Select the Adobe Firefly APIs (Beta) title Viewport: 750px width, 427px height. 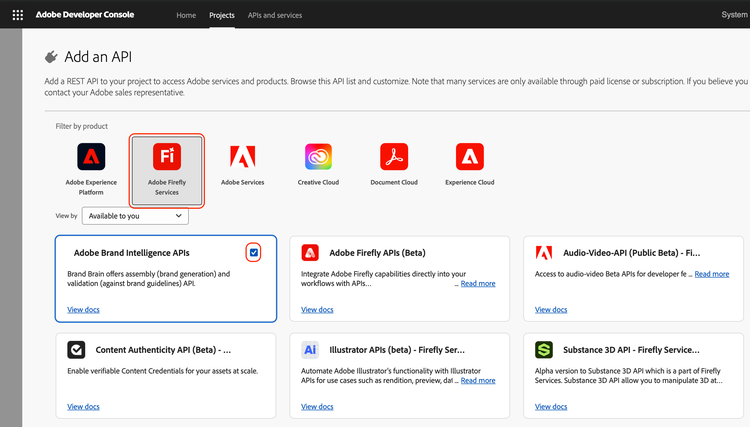[x=377, y=253]
